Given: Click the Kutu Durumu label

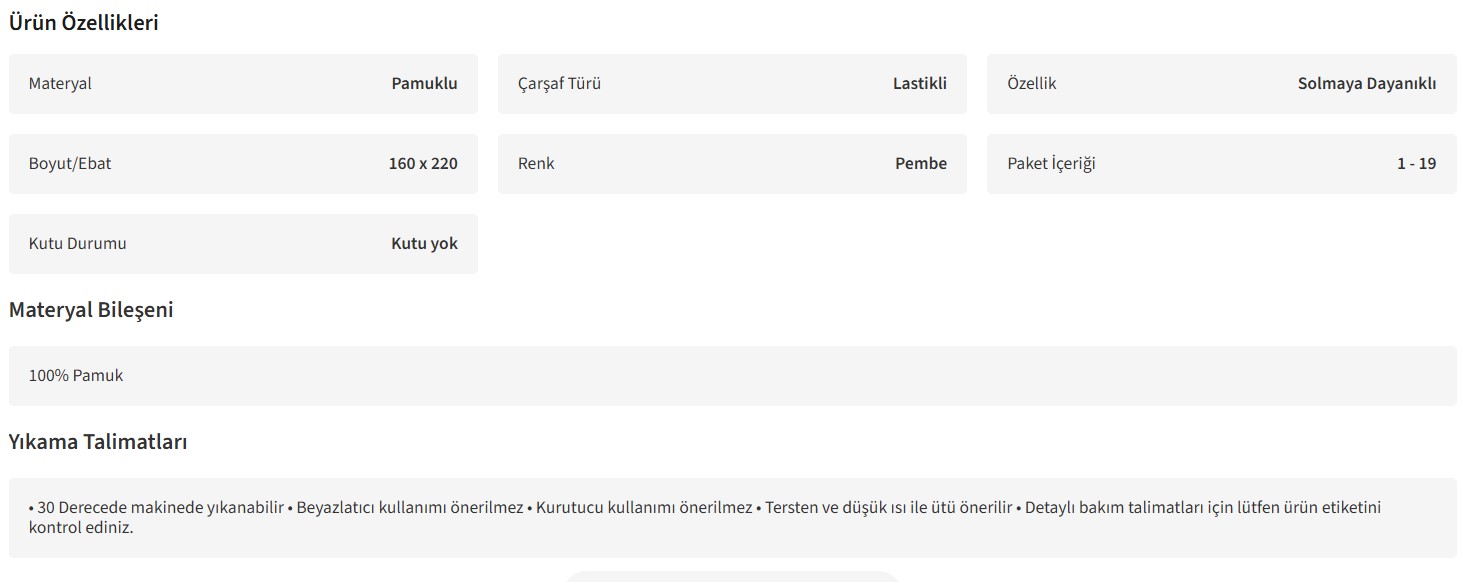Looking at the screenshot, I should coord(77,244).
